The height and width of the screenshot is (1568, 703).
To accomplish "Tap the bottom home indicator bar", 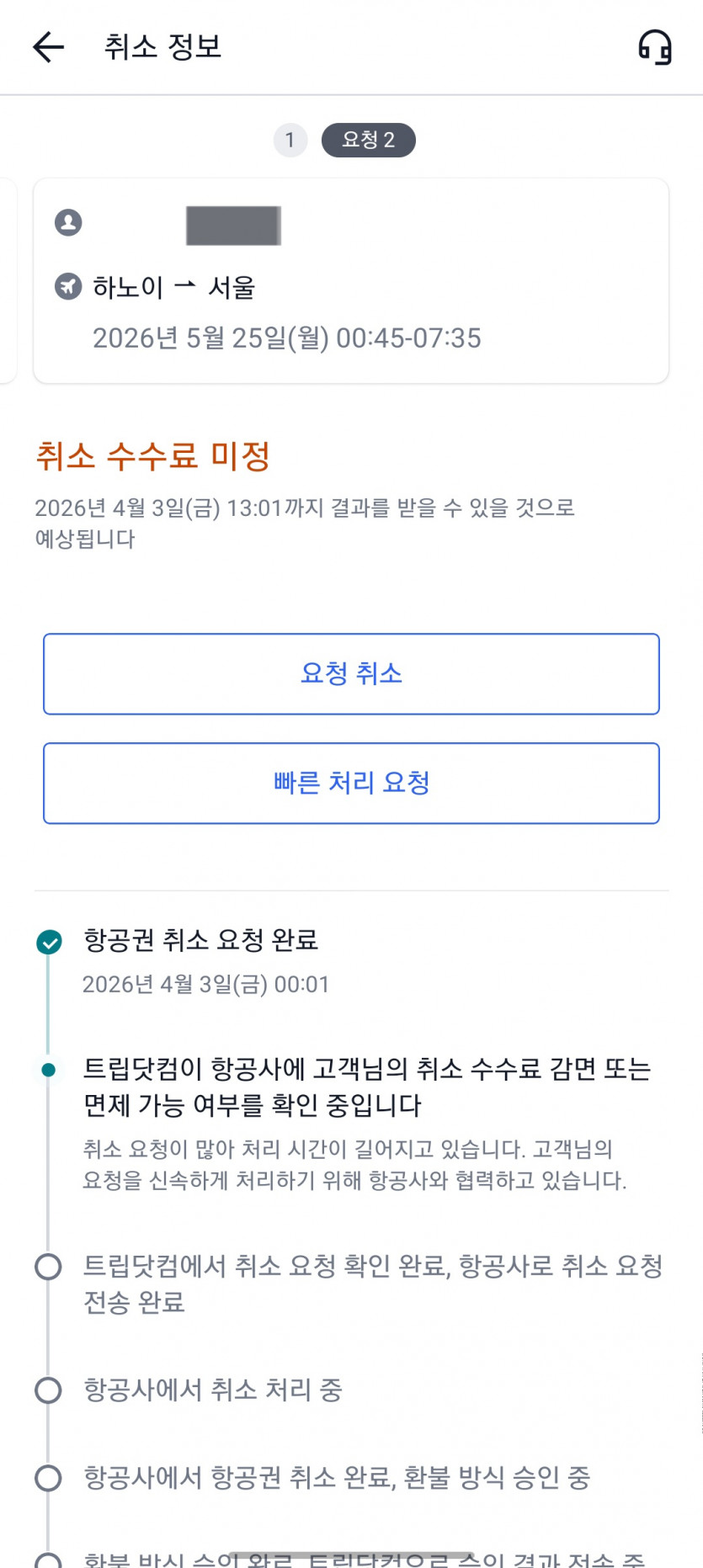I will 351,1555.
